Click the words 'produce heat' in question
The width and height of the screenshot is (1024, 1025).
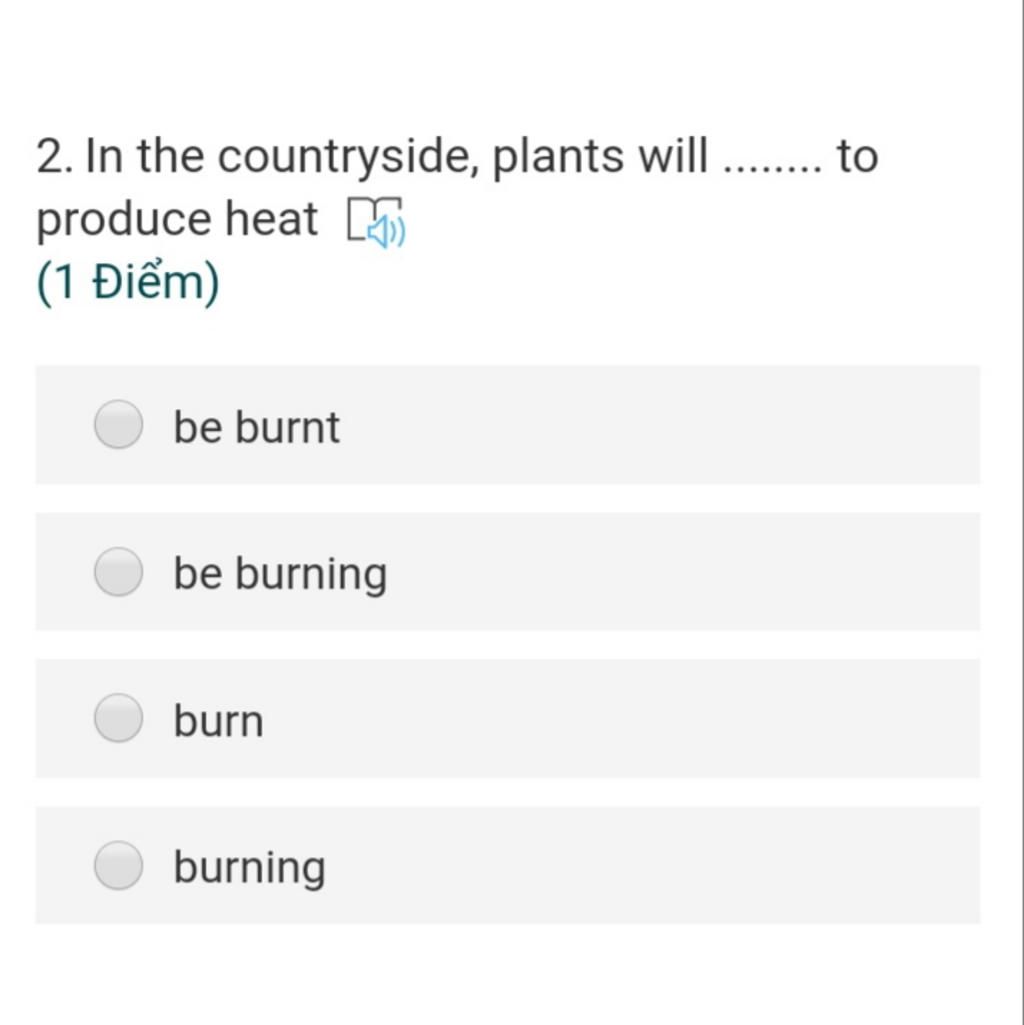click(177, 220)
